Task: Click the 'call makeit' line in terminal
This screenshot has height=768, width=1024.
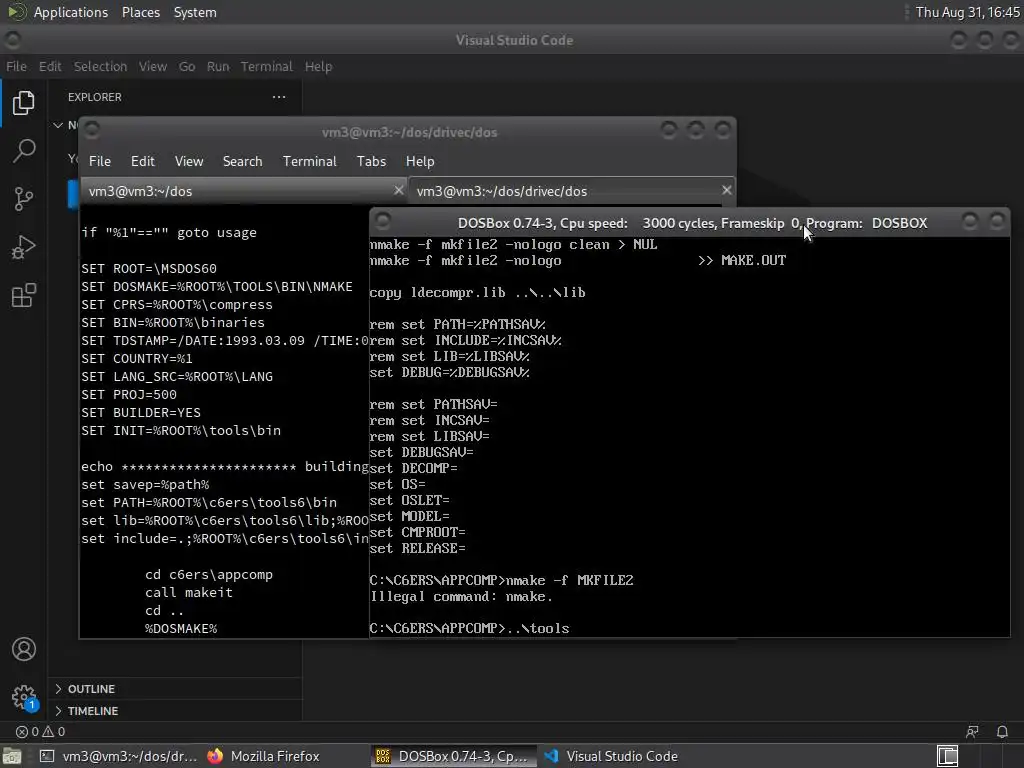Action: [189, 592]
